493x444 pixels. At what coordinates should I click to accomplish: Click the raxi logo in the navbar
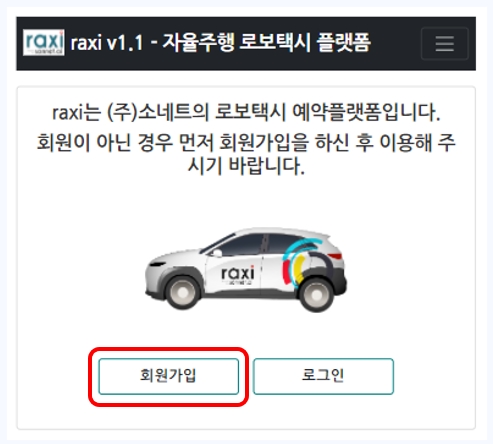pyautogui.click(x=44, y=43)
